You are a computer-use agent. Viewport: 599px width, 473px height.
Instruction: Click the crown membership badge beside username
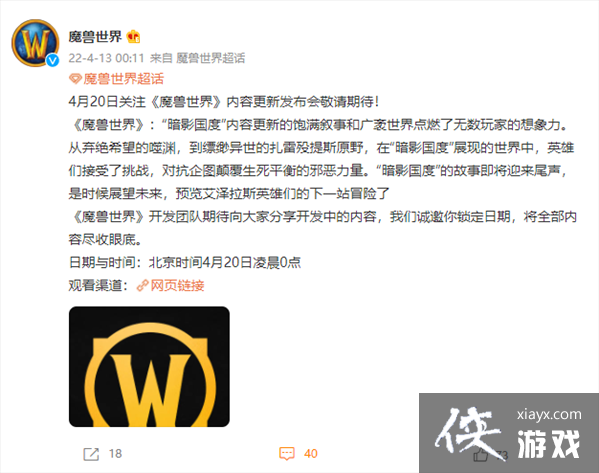tap(133, 36)
